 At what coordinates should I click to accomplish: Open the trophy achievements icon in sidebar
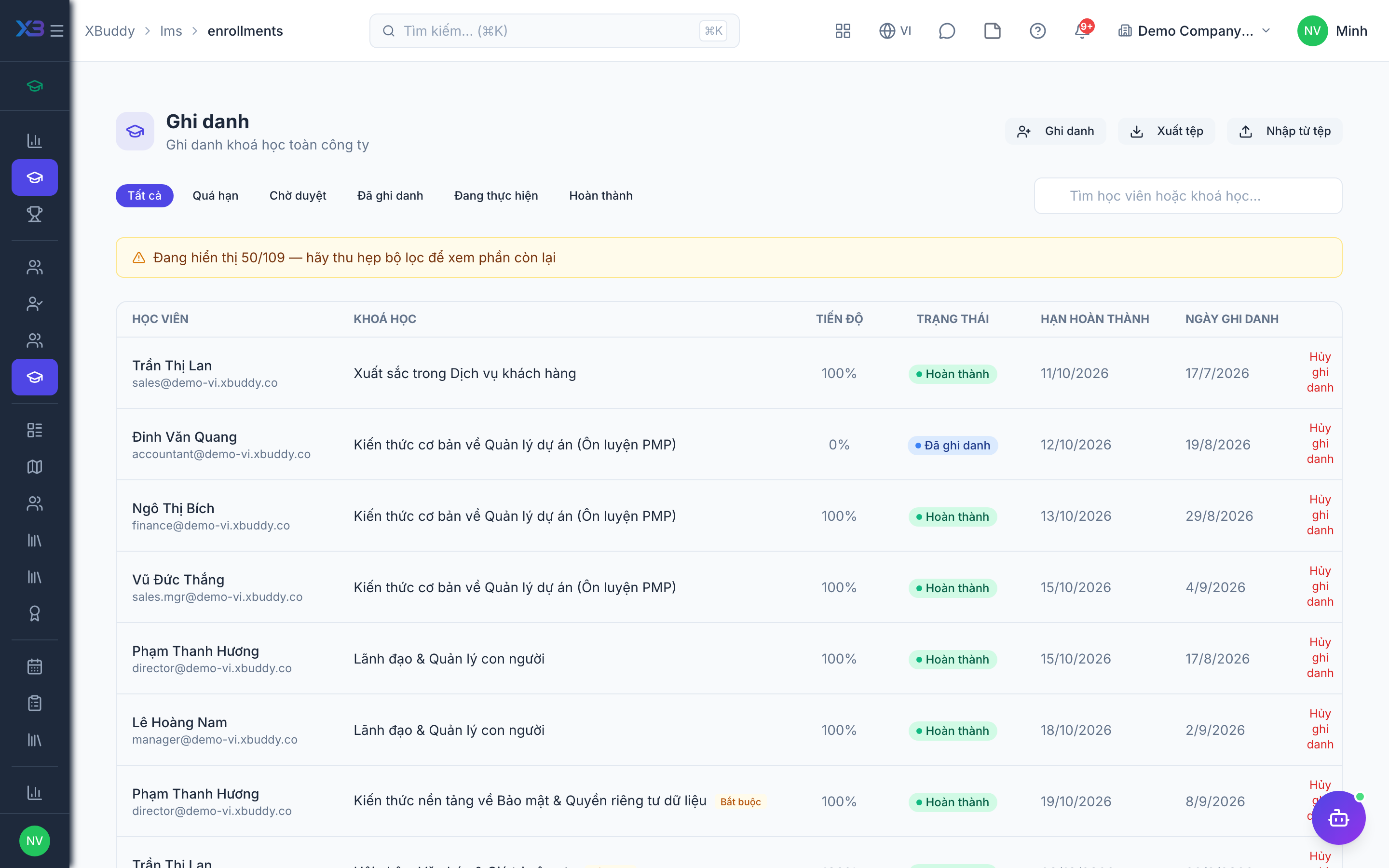click(x=34, y=214)
